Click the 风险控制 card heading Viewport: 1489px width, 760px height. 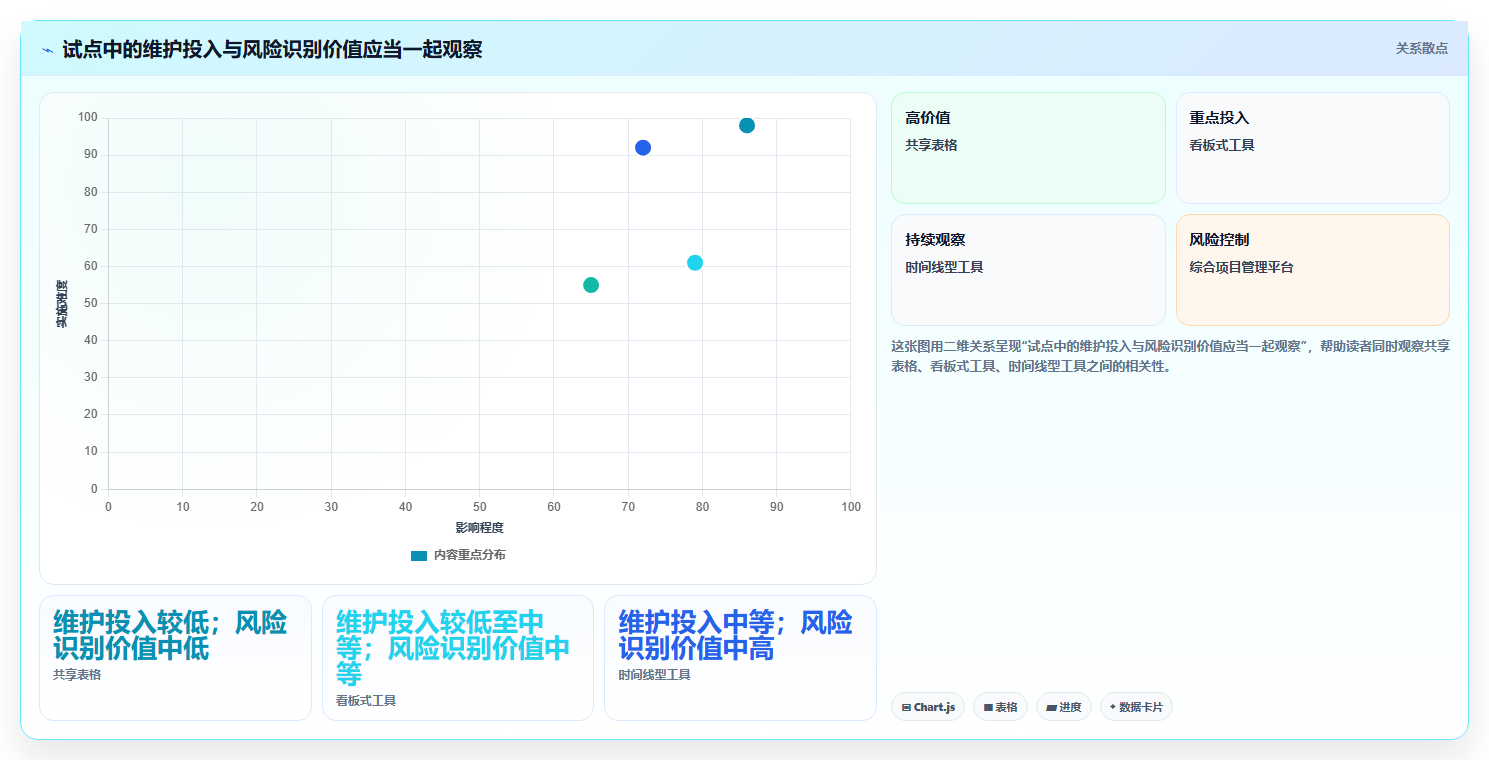coord(1219,240)
